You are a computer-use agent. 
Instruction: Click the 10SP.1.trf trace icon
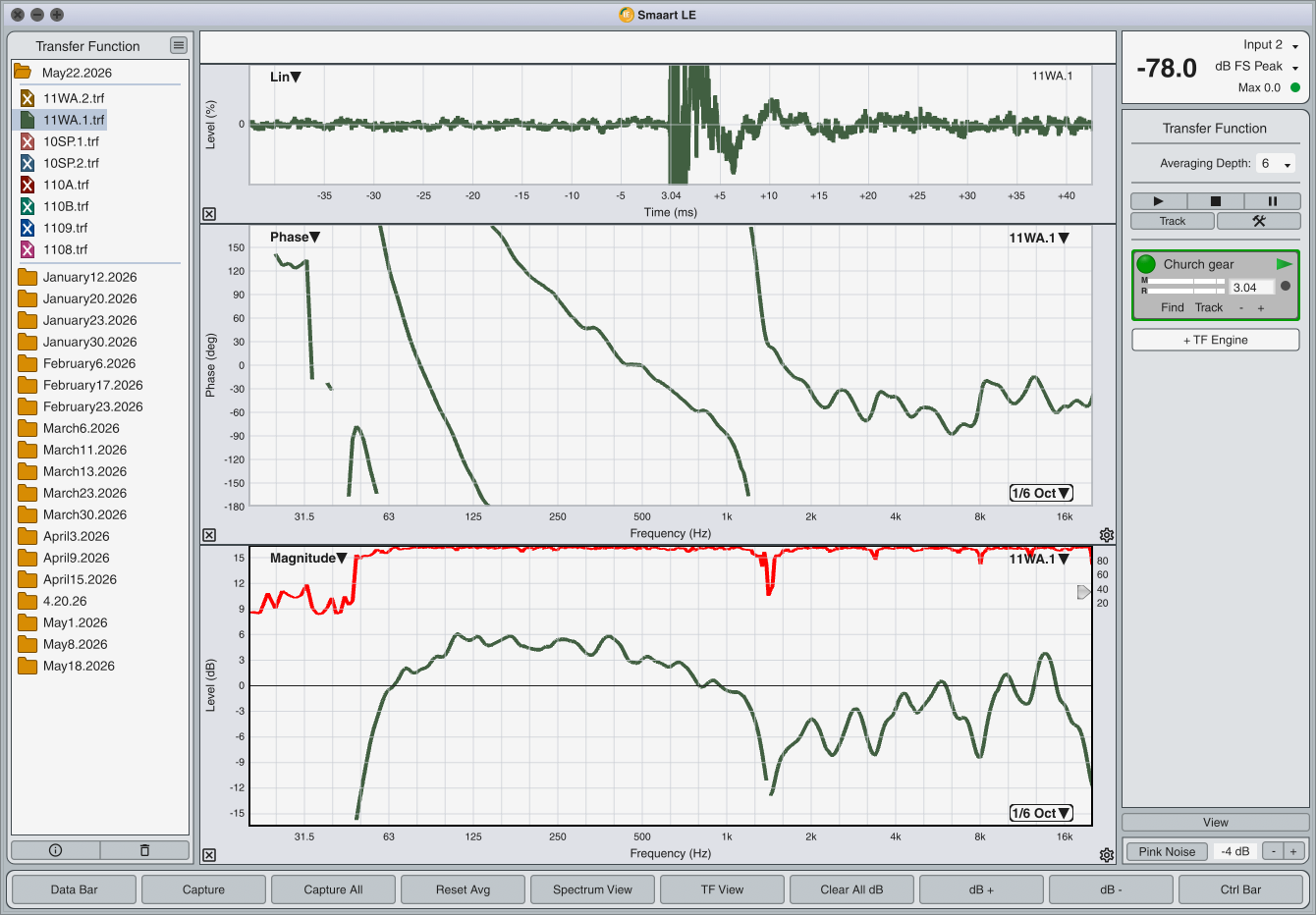point(27,141)
